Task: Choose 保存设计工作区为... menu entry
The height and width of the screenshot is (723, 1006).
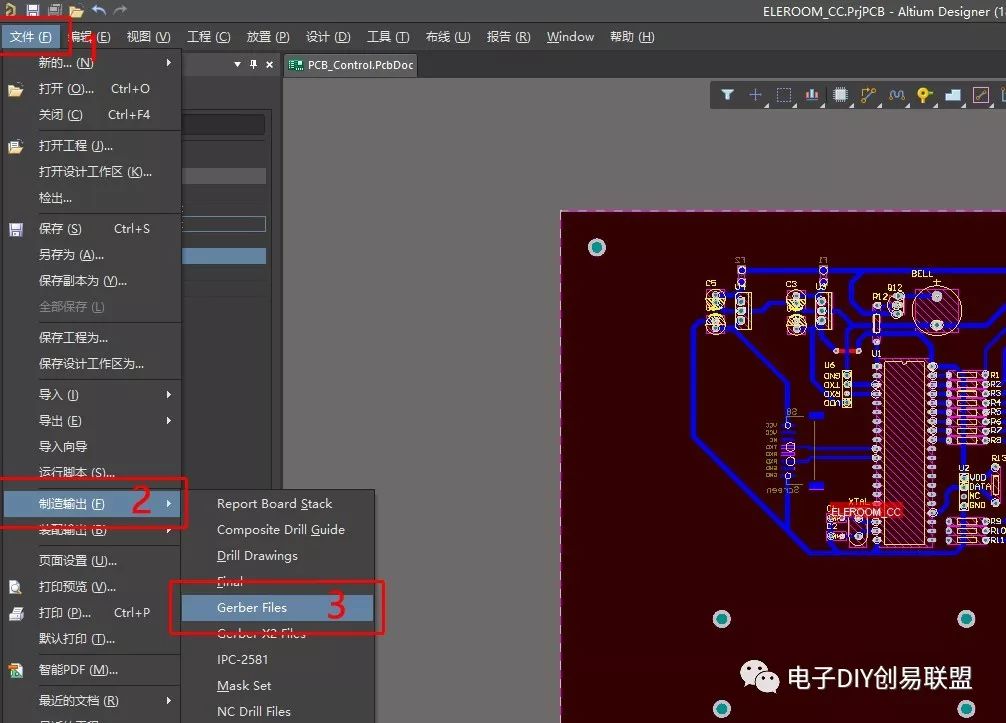Action: [92, 364]
